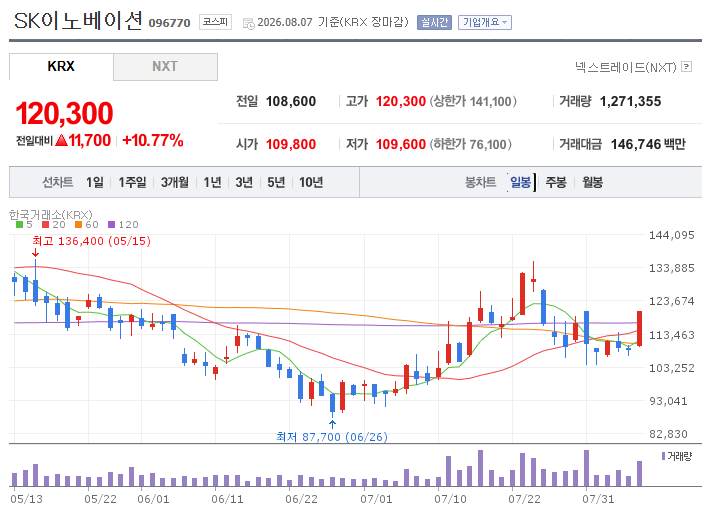Click the 한국거래소(KRX) chart label
Viewport: 702px width, 514px height.
tap(51, 215)
